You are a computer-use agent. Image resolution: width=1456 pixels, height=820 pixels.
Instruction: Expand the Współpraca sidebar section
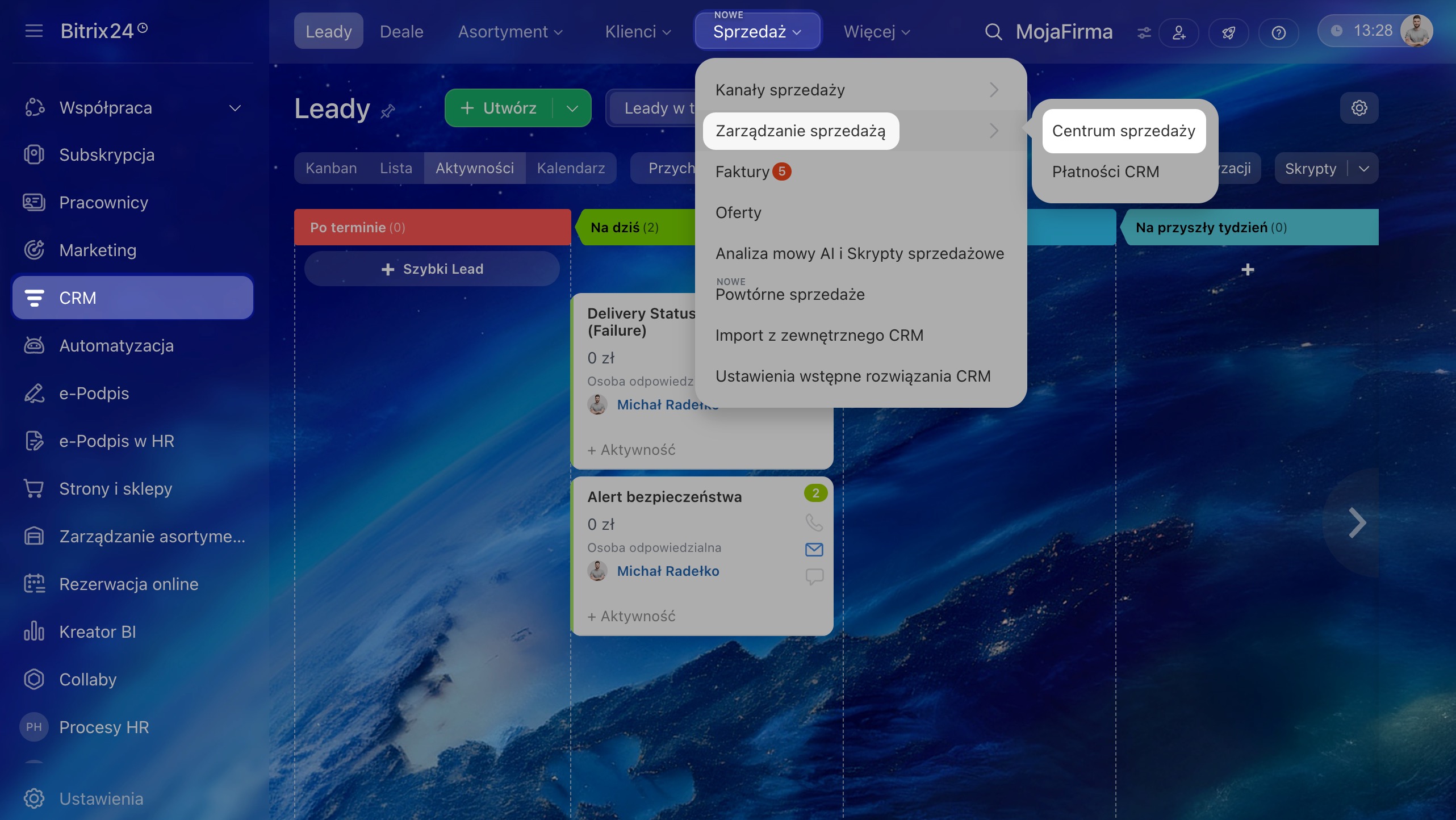(x=235, y=108)
